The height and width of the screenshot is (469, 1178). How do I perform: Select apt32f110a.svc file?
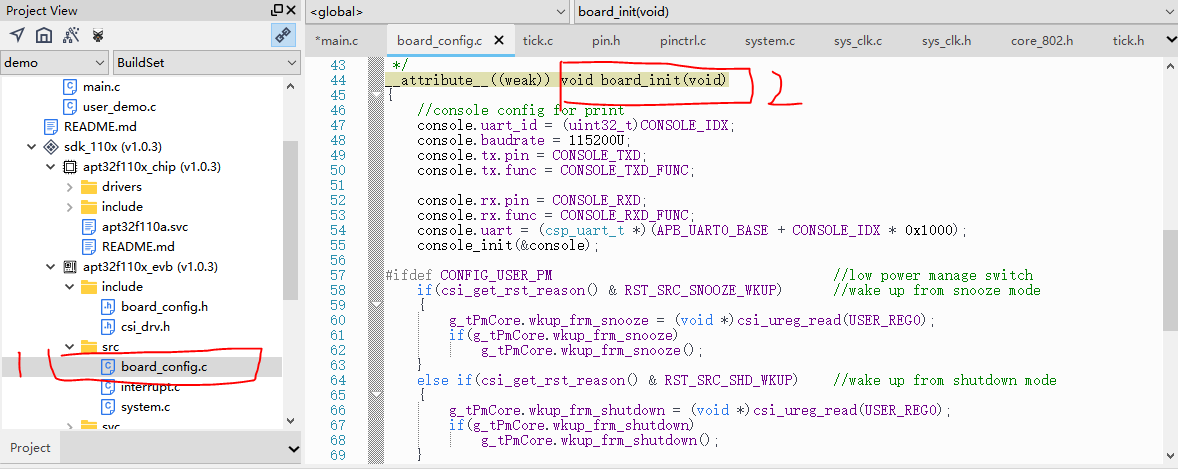pyautogui.click(x=143, y=226)
